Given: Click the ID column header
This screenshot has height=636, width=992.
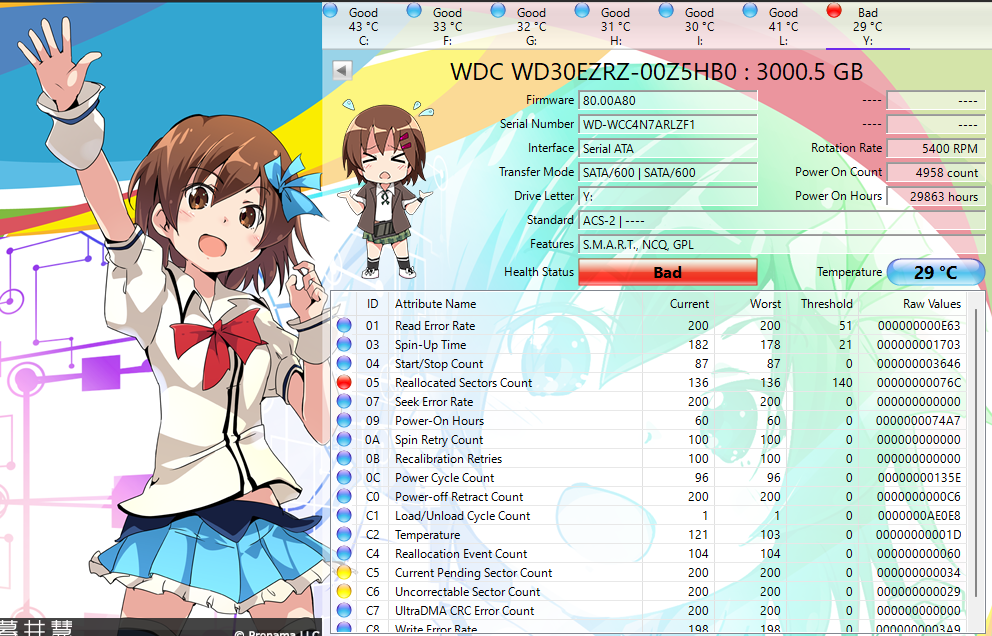Looking at the screenshot, I should click(x=373, y=304).
